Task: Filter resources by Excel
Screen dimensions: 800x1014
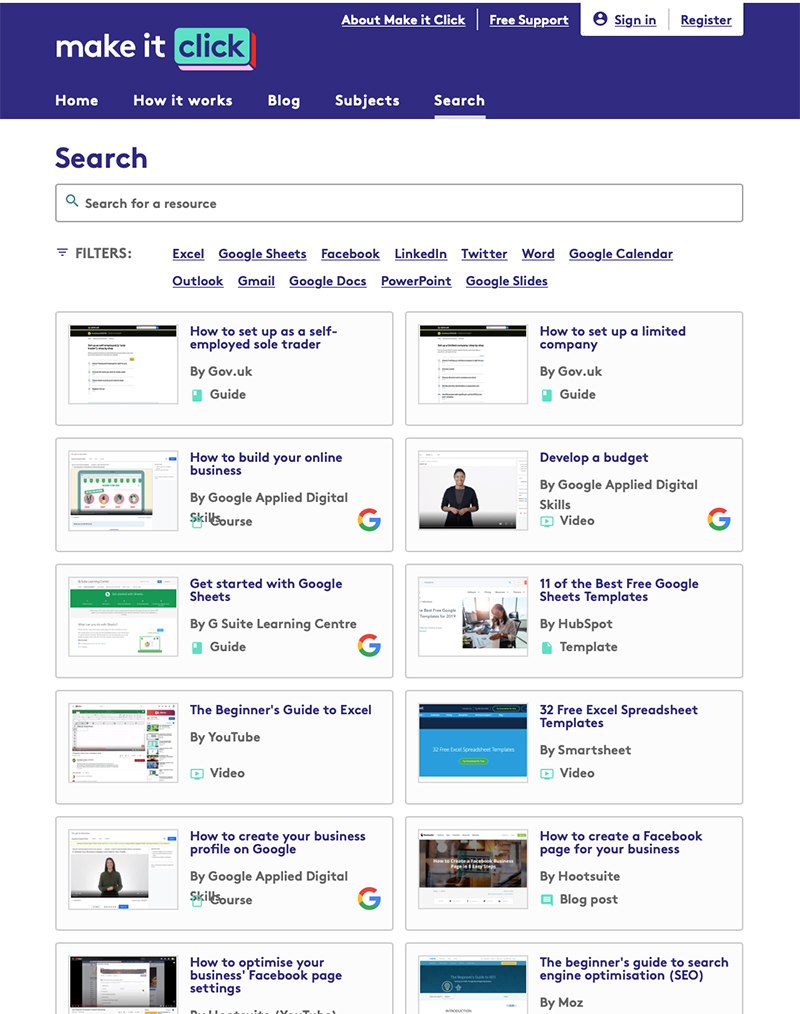Action: [x=188, y=254]
